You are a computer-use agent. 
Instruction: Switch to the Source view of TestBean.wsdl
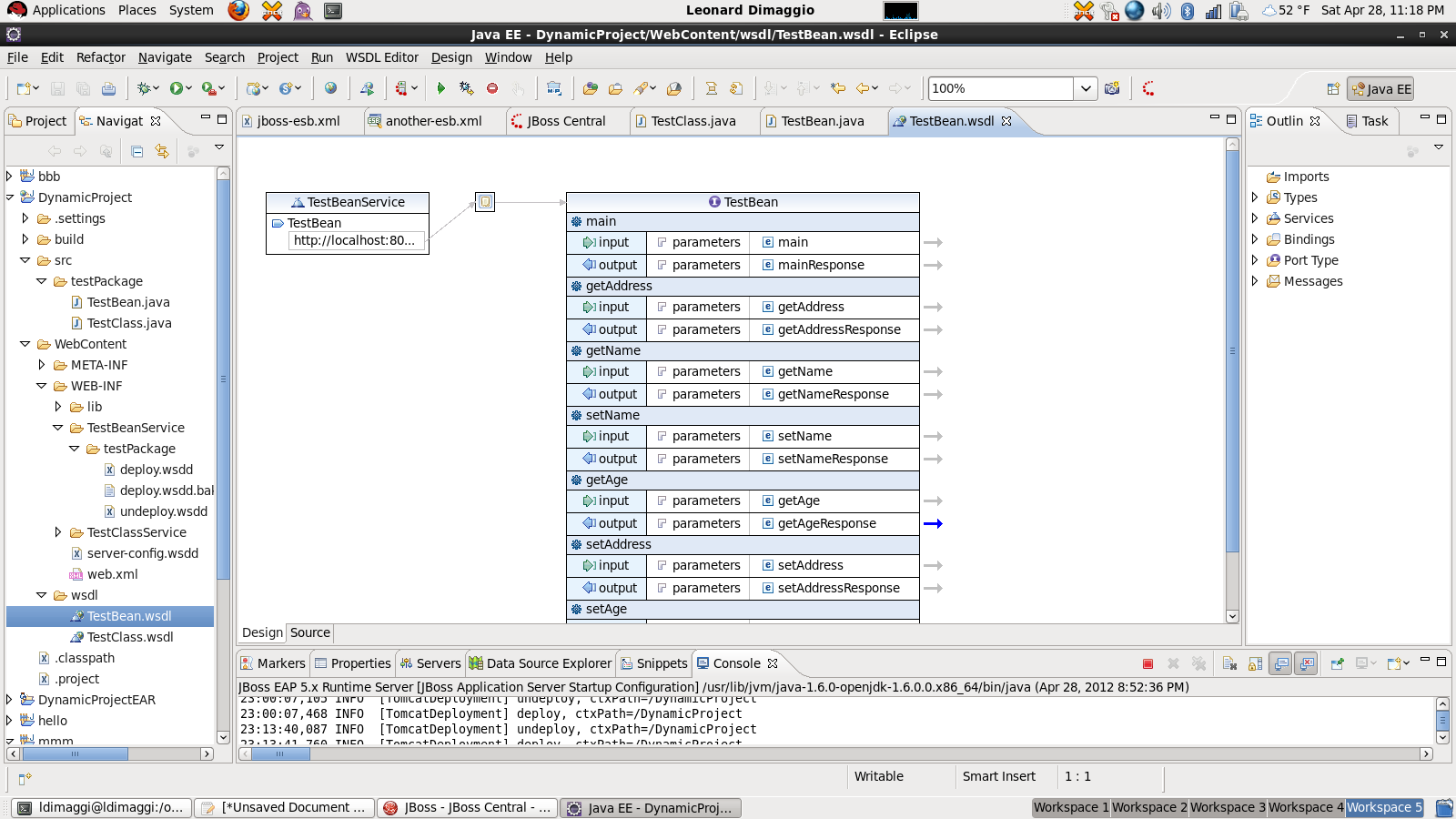309,632
